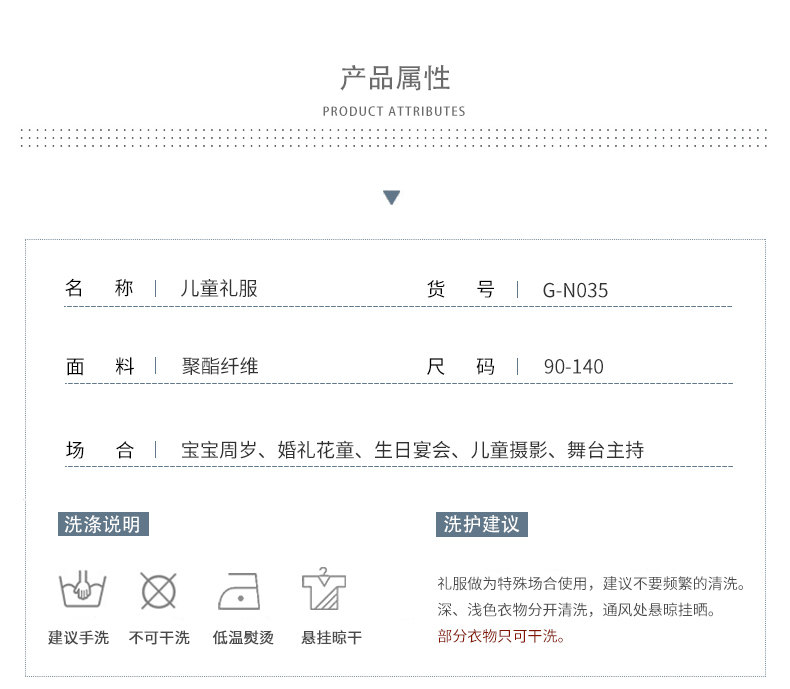
Task: Select the 洗涤说明 label badge
Action: pyautogui.click(x=103, y=524)
